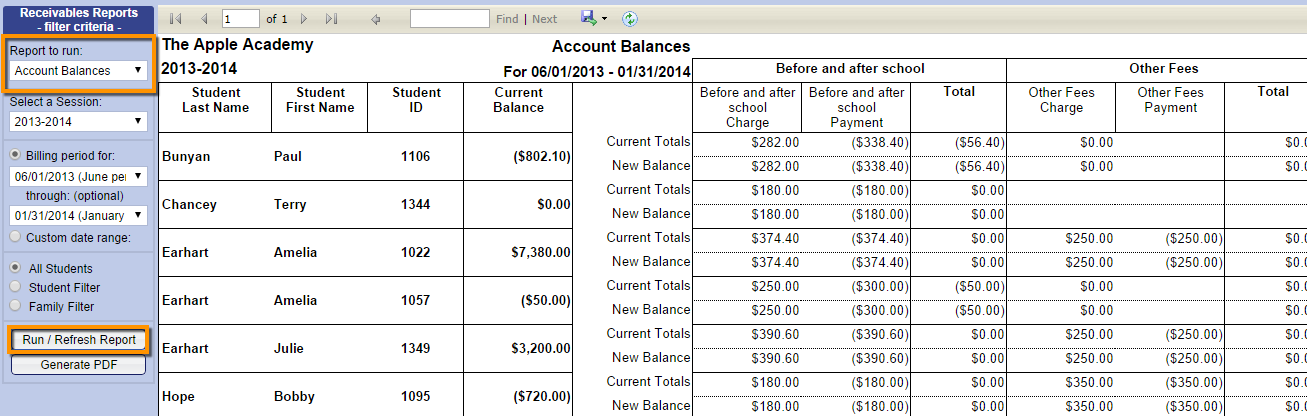Screen dimensions: 1307x416
Task: Click the back to parent report arrow
Action: (376, 19)
